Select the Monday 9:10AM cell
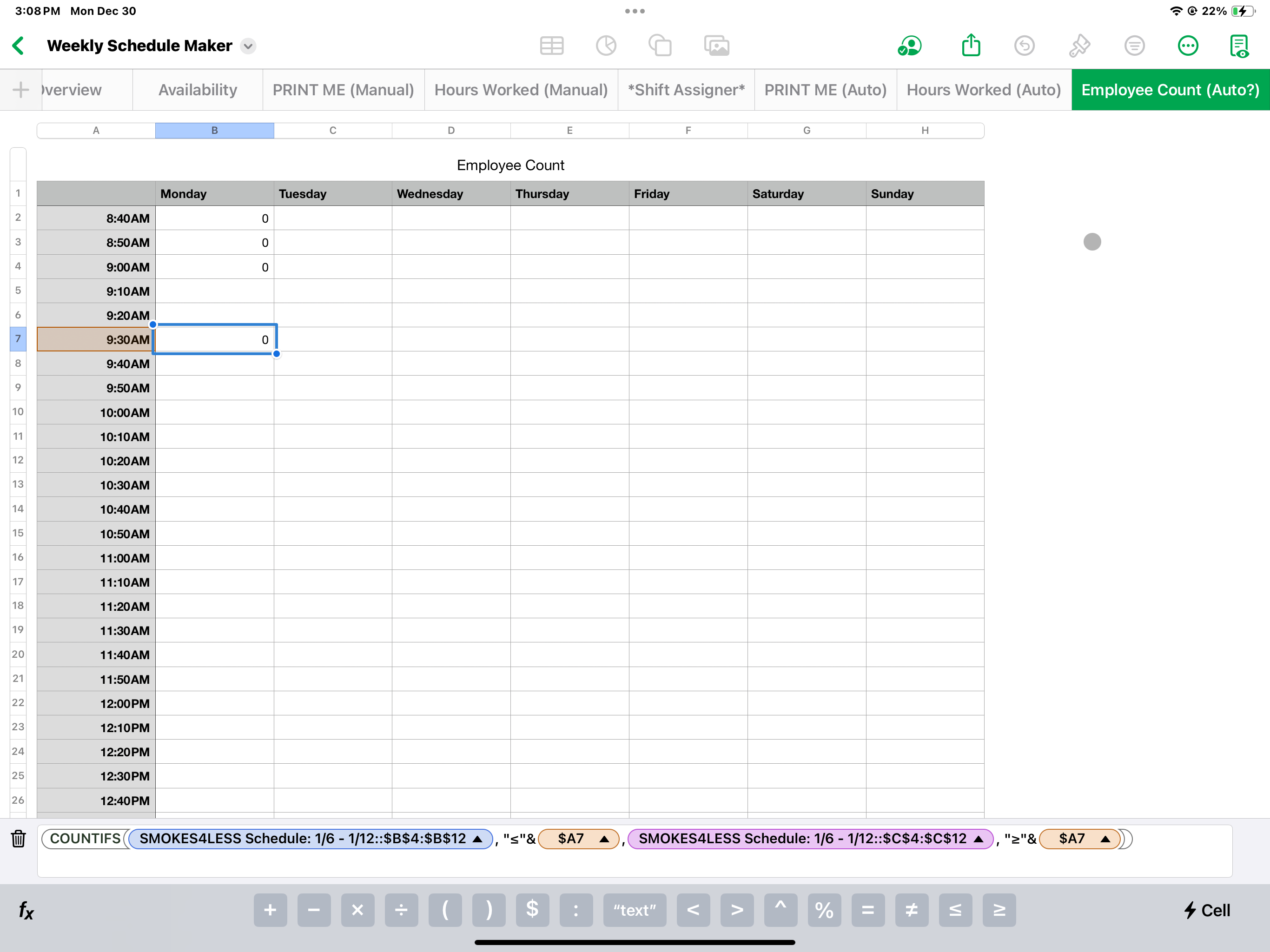 tap(214, 291)
